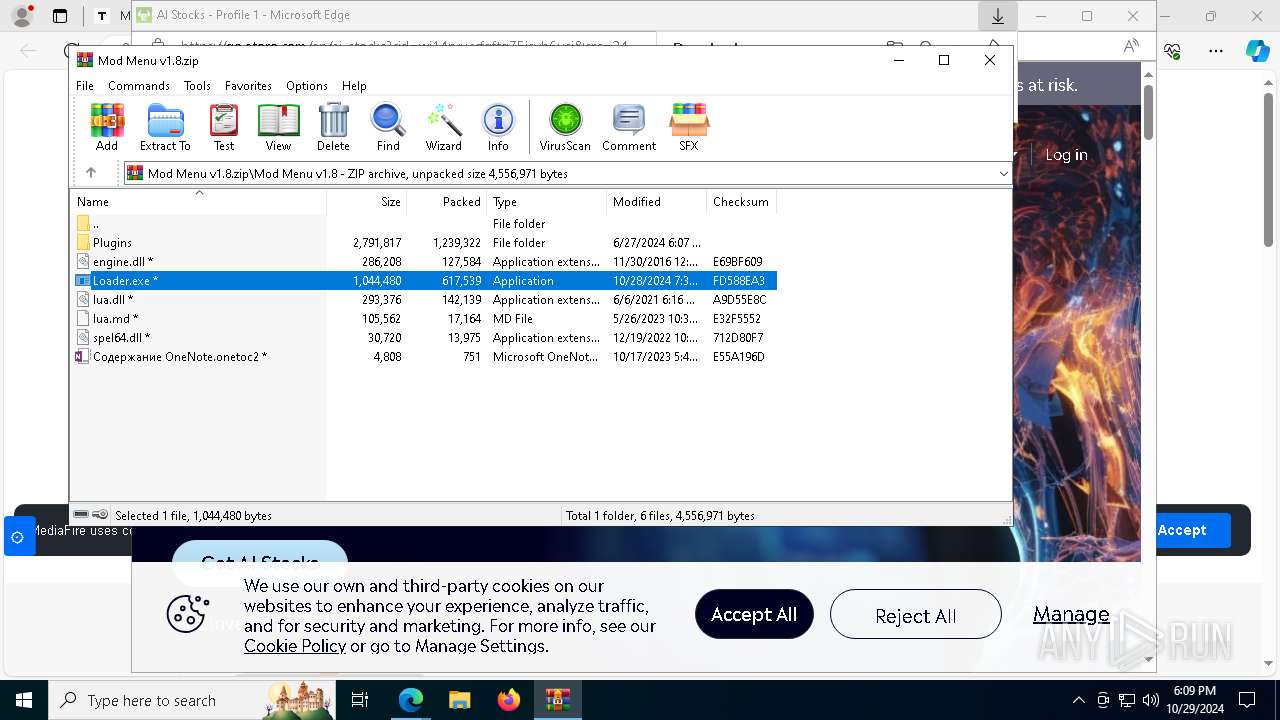Viewport: 1280px width, 720px height.
Task: Open the Tools menu
Action: click(197, 86)
